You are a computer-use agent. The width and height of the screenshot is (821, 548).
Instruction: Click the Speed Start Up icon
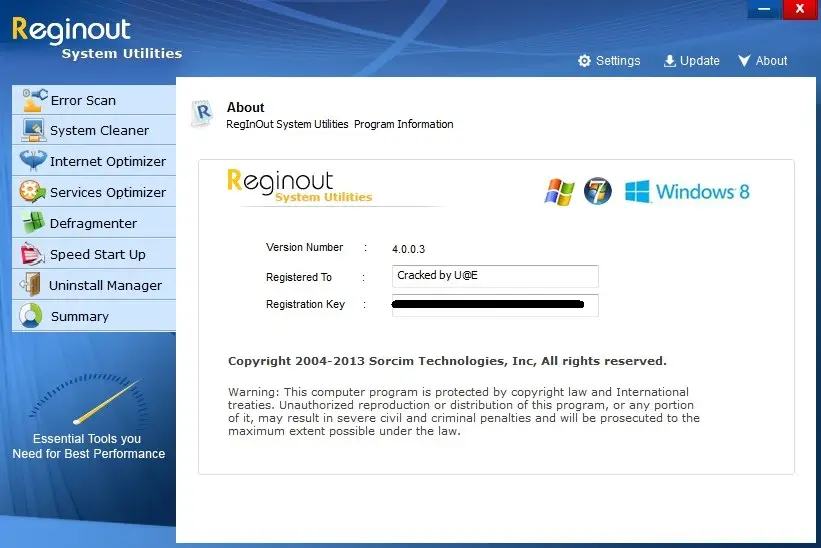32,254
